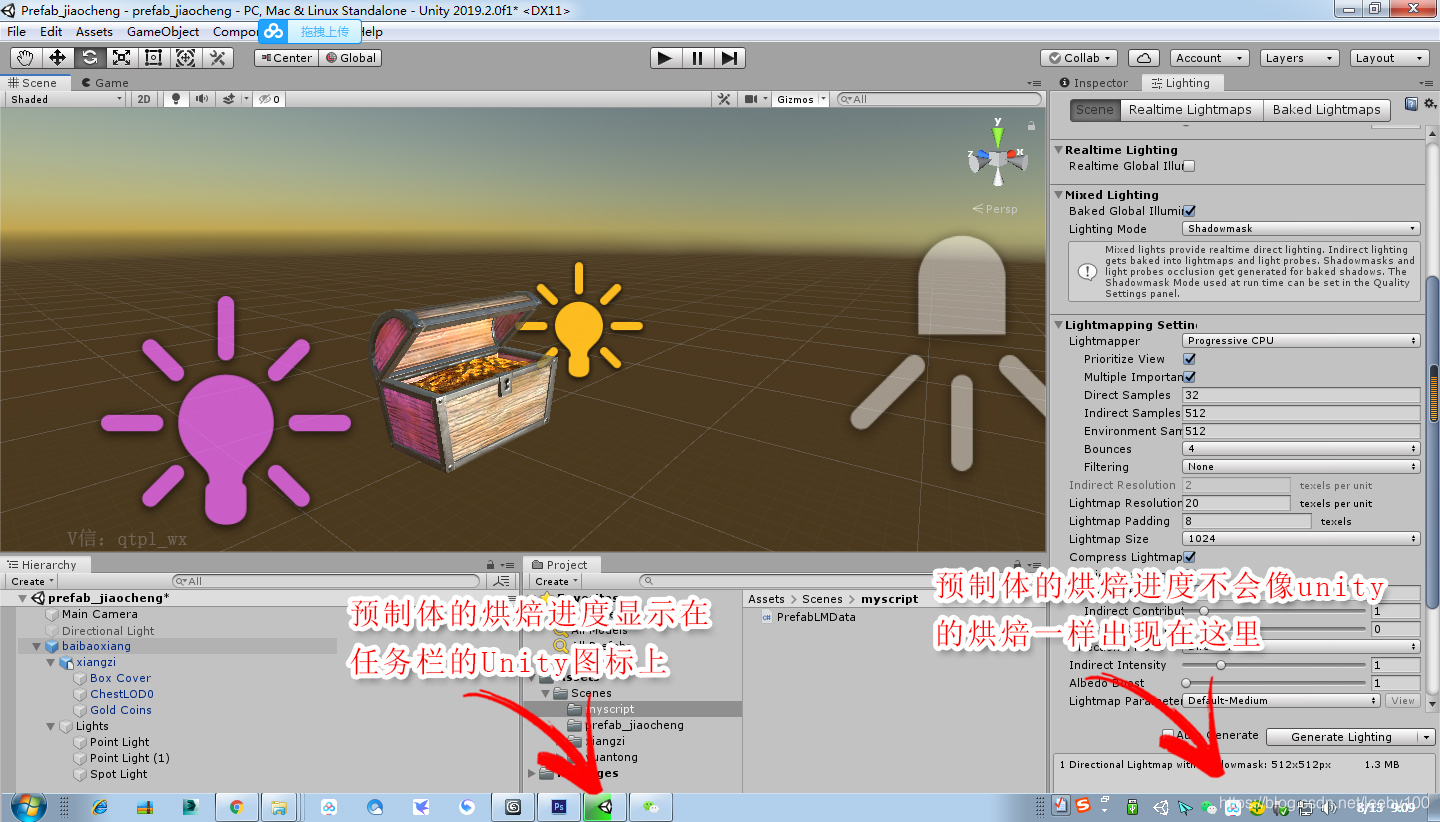The height and width of the screenshot is (822, 1440).
Task: Open the GameObject menu
Action: tap(163, 31)
